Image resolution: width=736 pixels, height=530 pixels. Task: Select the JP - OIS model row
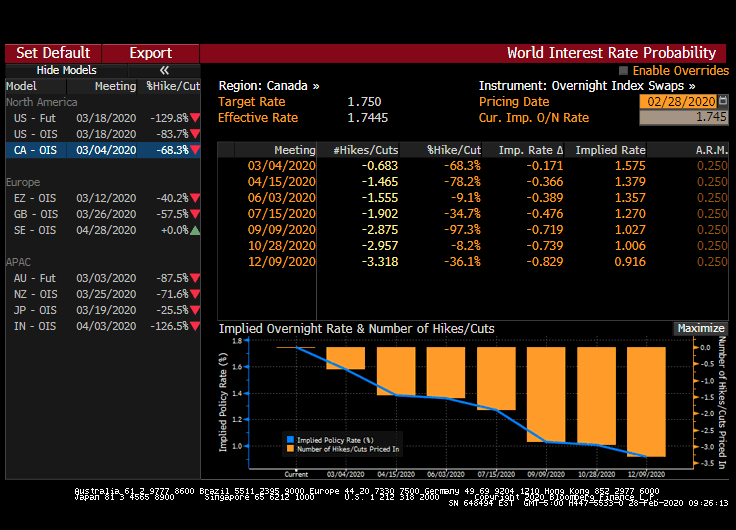(x=103, y=310)
